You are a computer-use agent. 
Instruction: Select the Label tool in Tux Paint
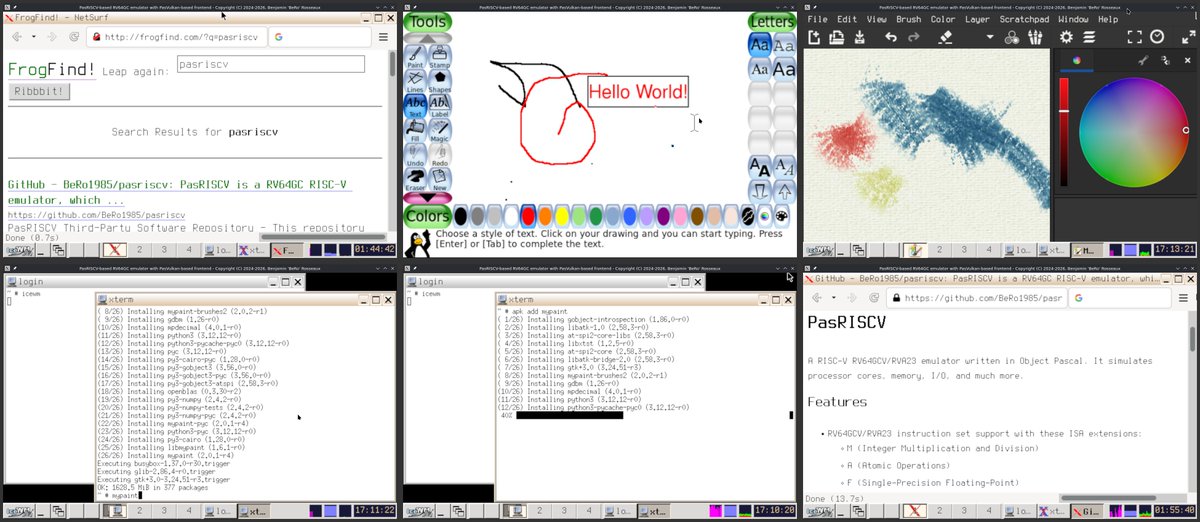point(440,106)
